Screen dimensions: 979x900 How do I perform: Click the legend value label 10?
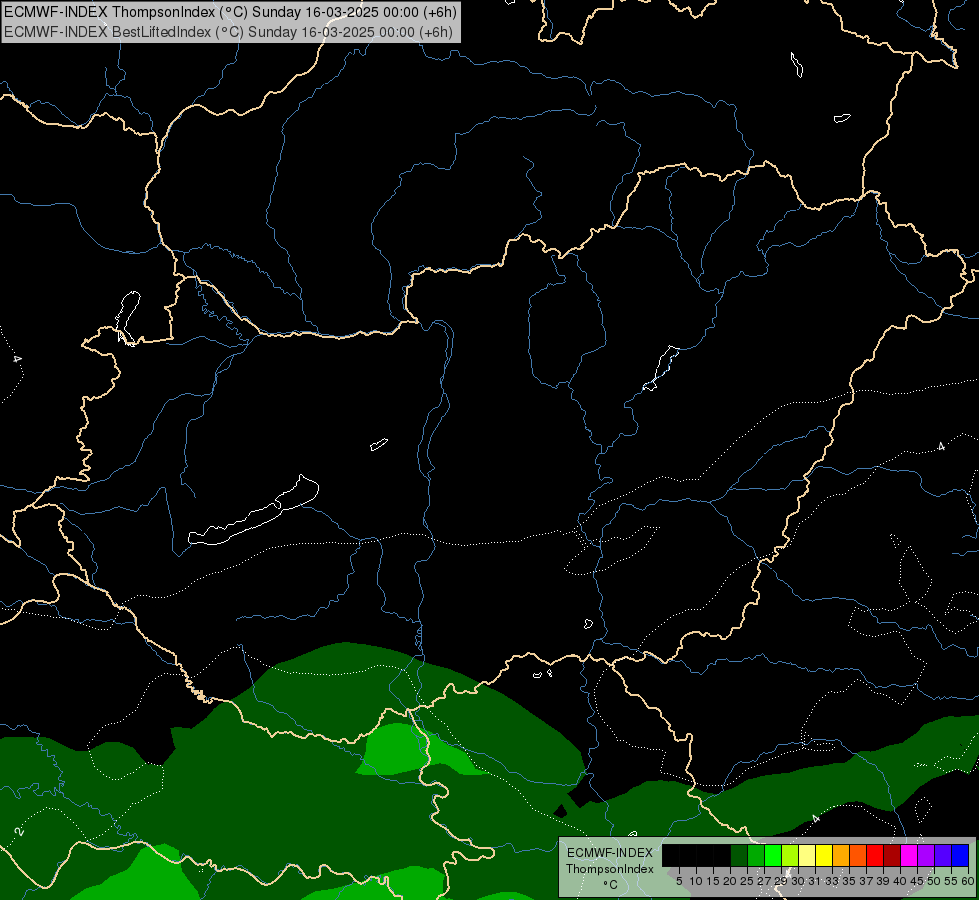pos(696,881)
